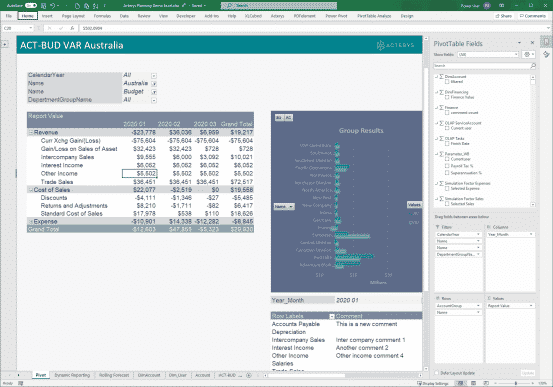Screen dimensions: 553x387
Task: Collapse the Cost of Sales group
Action: click(x=31, y=190)
